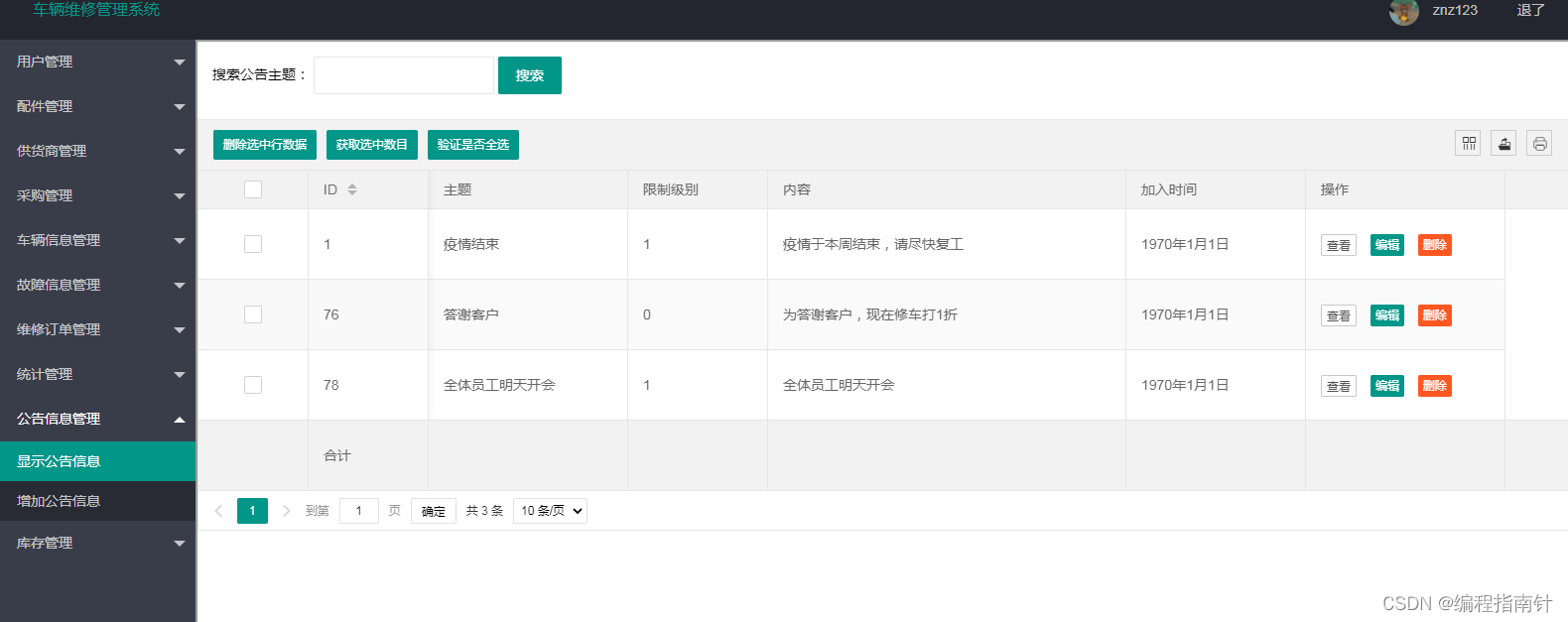
Task: Expand the 用户管理 menu
Action: click(x=97, y=62)
